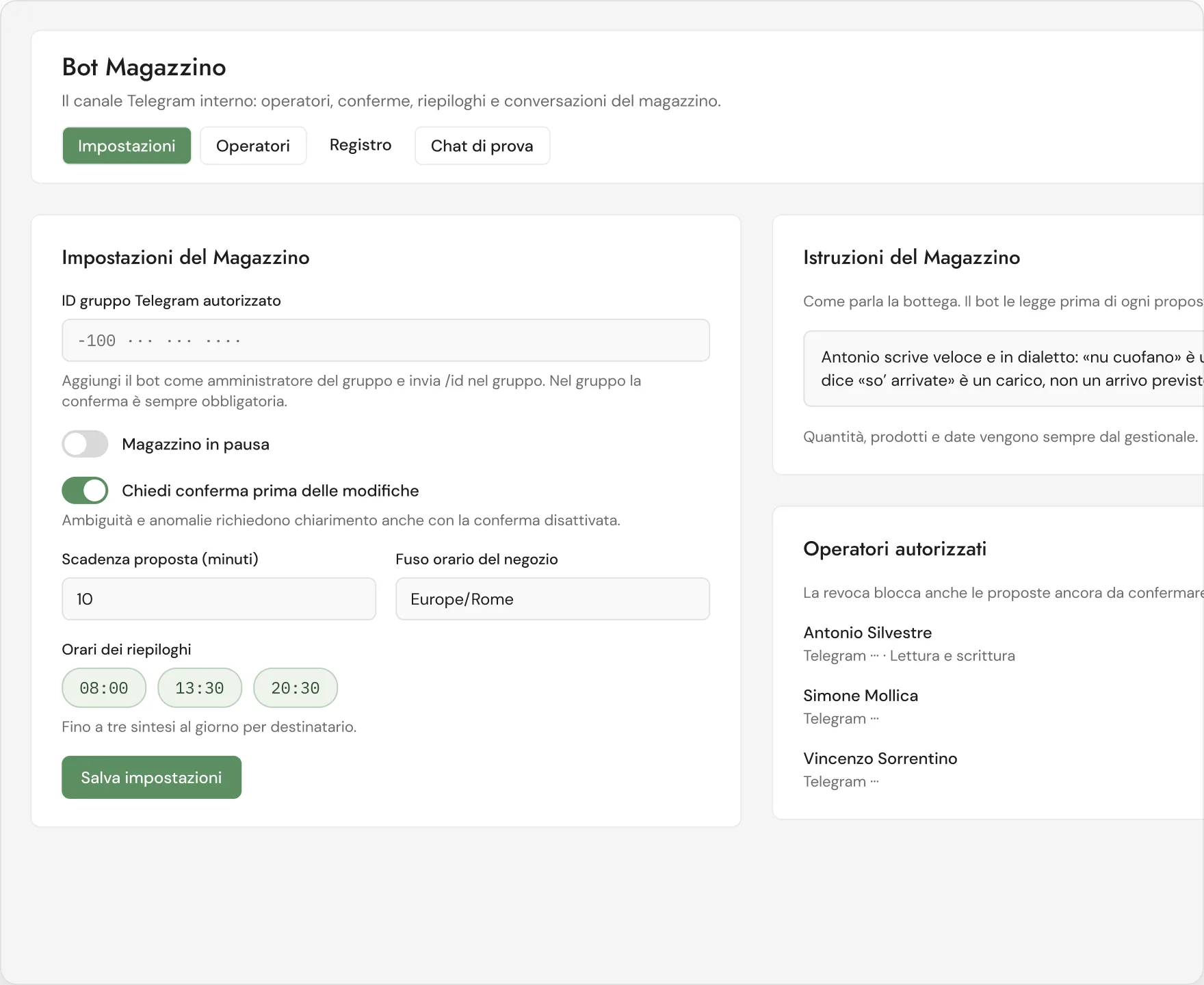Select operator Vincenzo Sorrentino
This screenshot has width=1204, height=985.
(880, 759)
